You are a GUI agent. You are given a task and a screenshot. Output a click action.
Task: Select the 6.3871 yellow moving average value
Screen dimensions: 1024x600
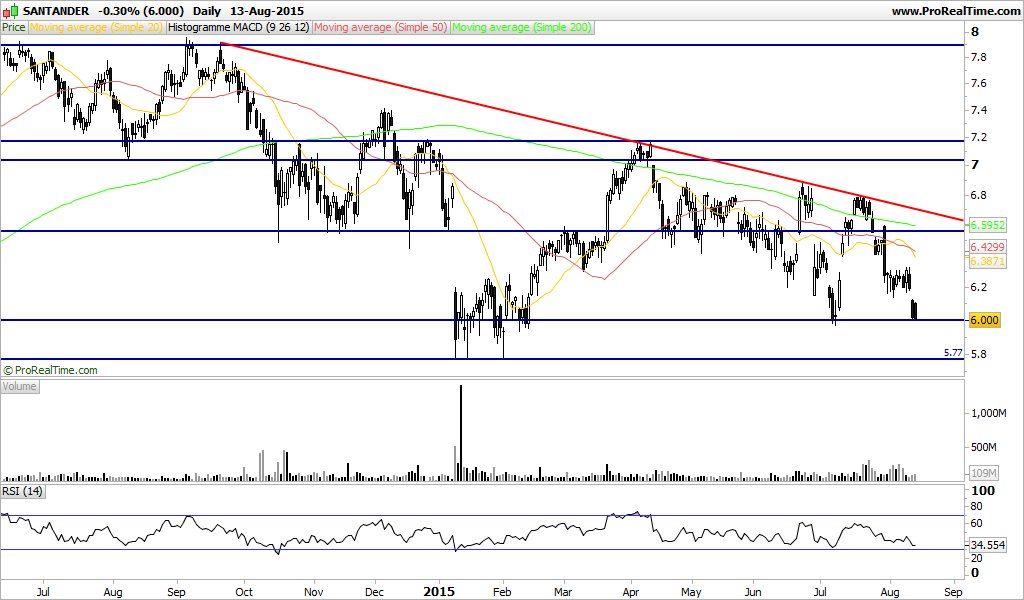coord(987,261)
